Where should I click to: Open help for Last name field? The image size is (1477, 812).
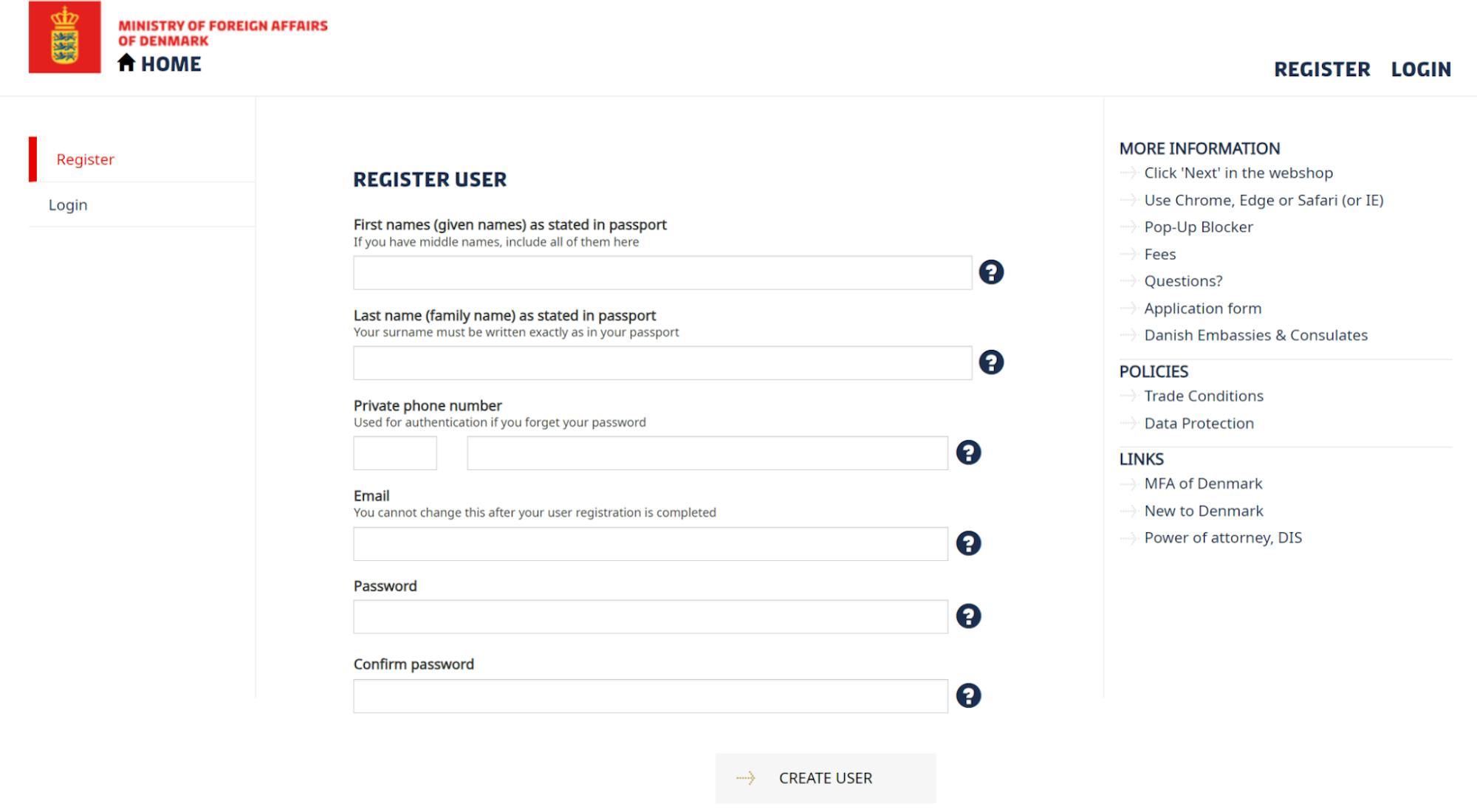tap(993, 362)
